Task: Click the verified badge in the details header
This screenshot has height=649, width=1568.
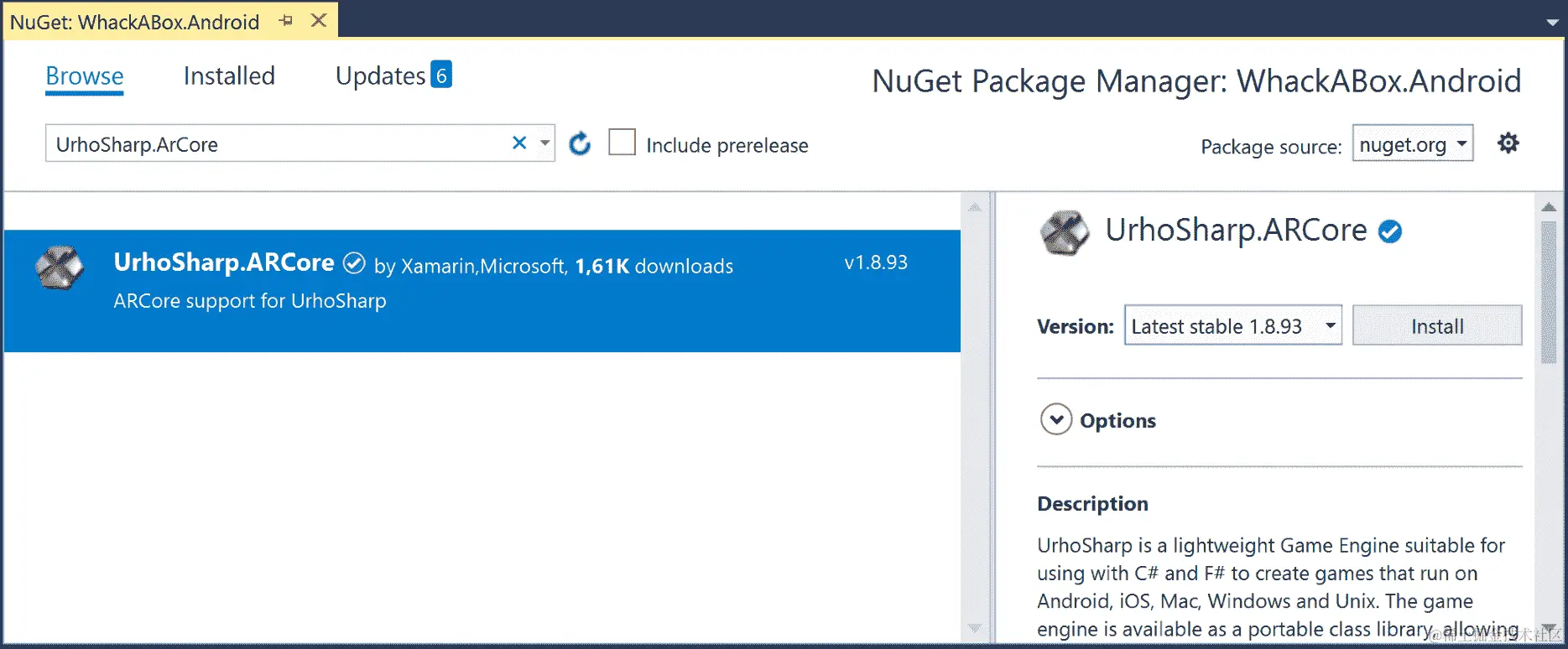Action: click(1390, 231)
